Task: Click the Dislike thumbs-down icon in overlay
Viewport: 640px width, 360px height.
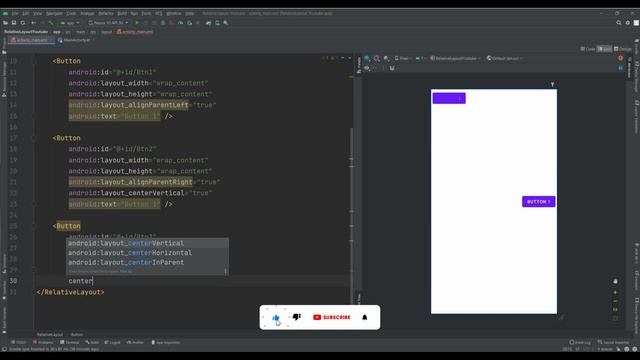Action: 297,317
